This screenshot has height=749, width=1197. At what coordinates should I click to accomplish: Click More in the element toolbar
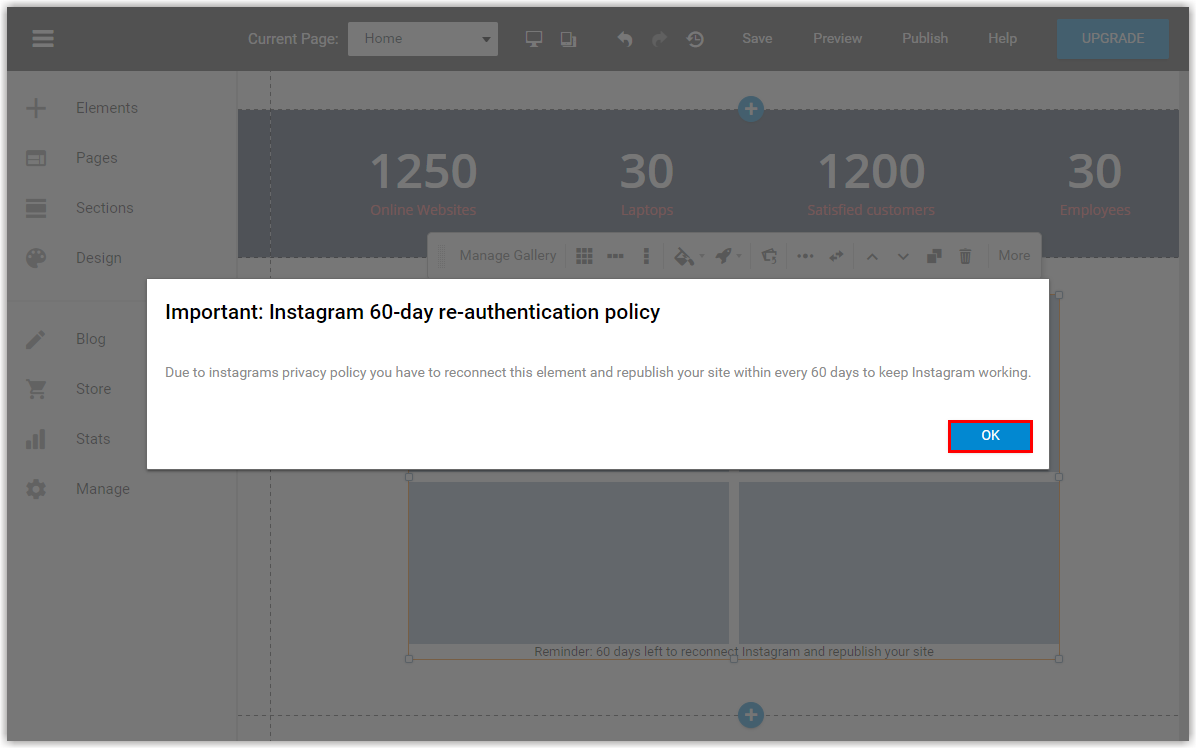[x=1014, y=256]
